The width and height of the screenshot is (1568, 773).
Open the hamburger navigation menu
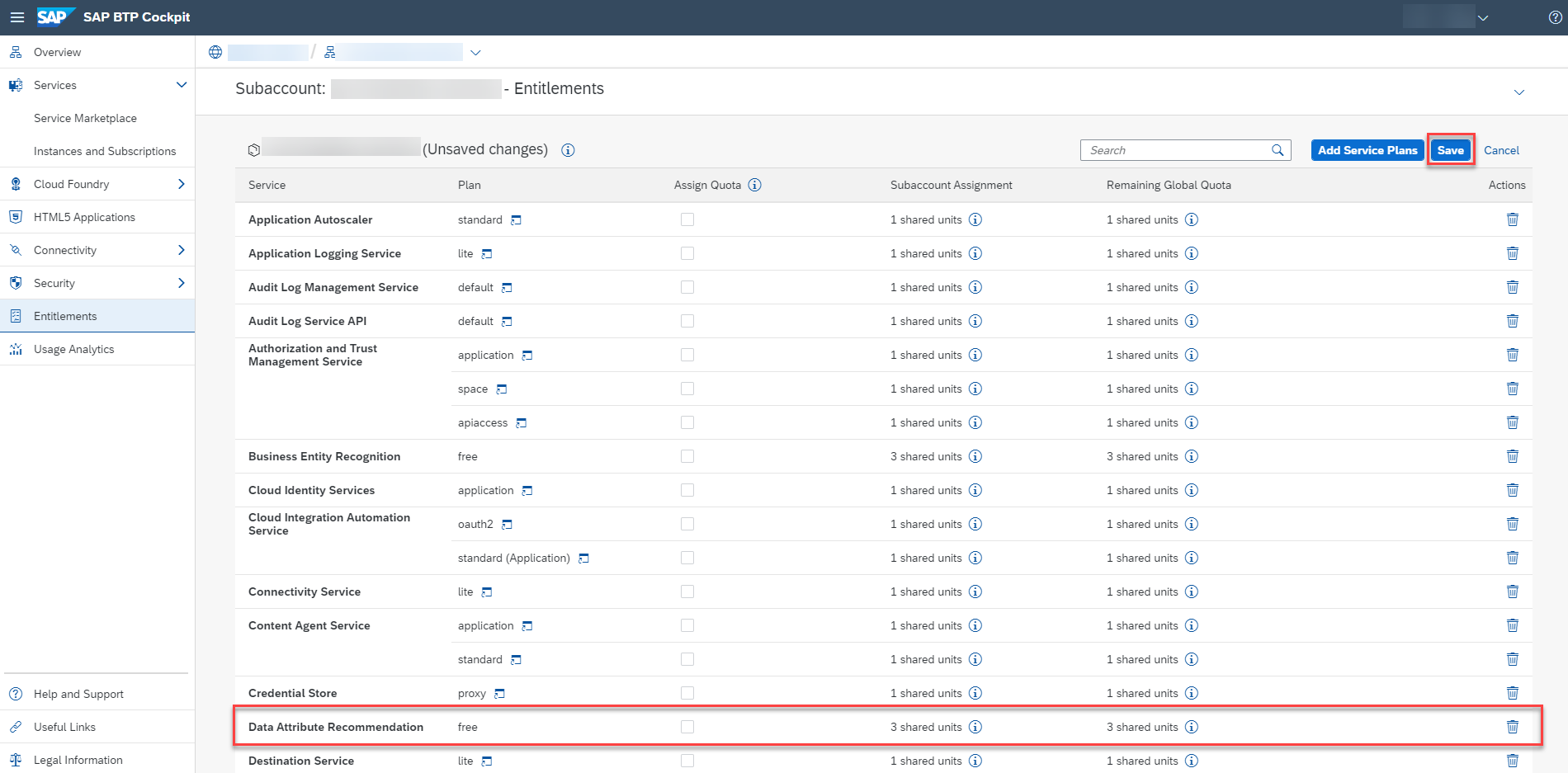[17, 17]
